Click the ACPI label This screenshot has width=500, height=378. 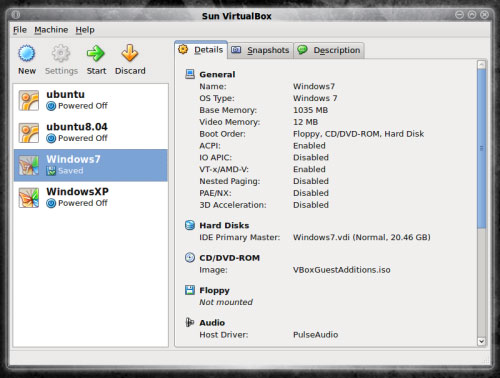pyautogui.click(x=210, y=146)
